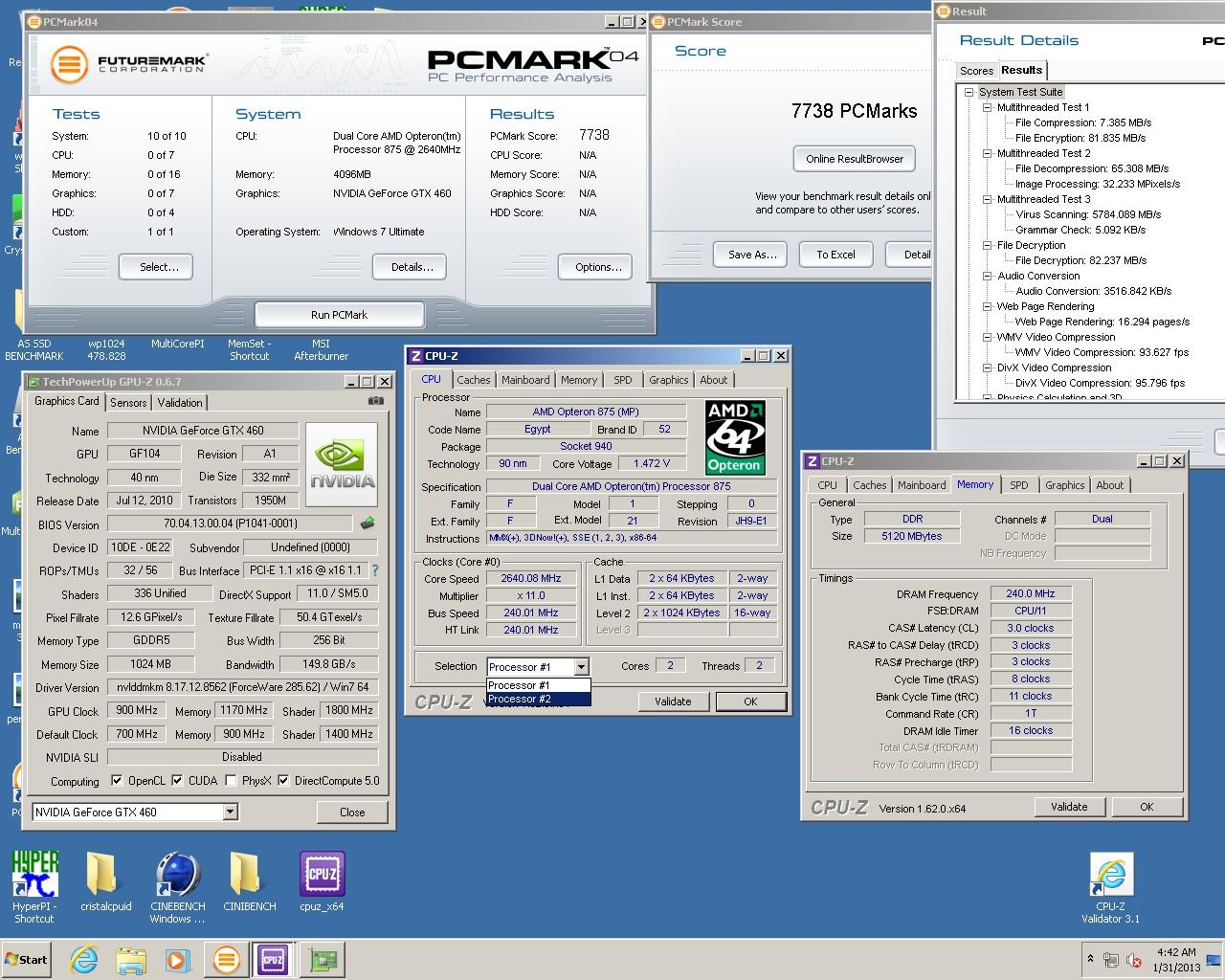Collapse the System Test Suite tree node

pyautogui.click(x=969, y=92)
